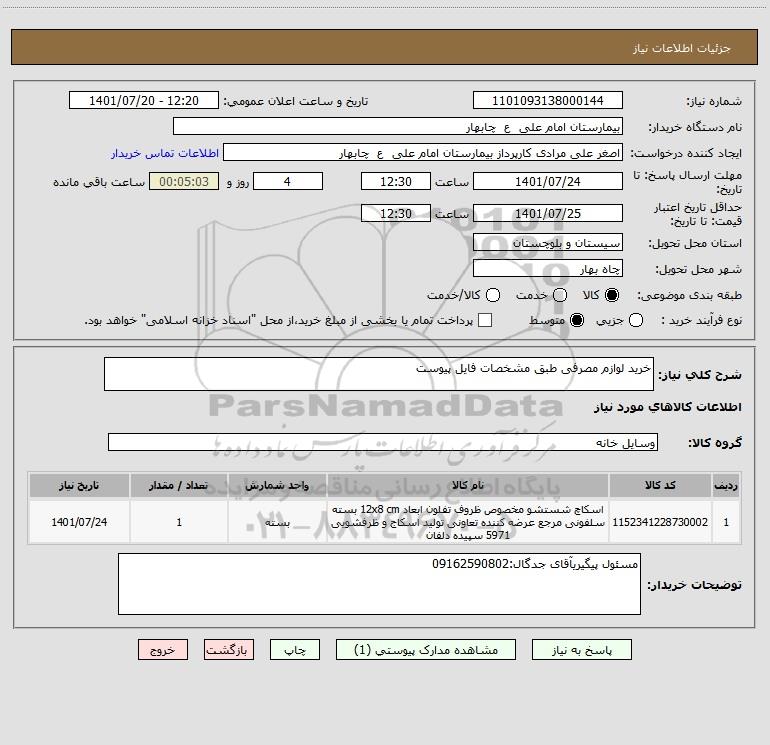The image size is (770, 745).
Task: Select the 'کالا' radio button
Action: (612, 295)
